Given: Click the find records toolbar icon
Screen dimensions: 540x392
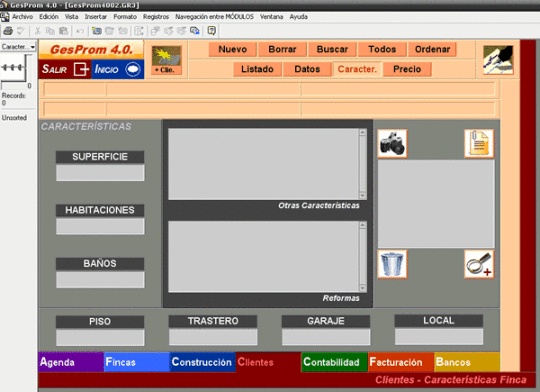Looking at the screenshot, I should (x=195, y=31).
